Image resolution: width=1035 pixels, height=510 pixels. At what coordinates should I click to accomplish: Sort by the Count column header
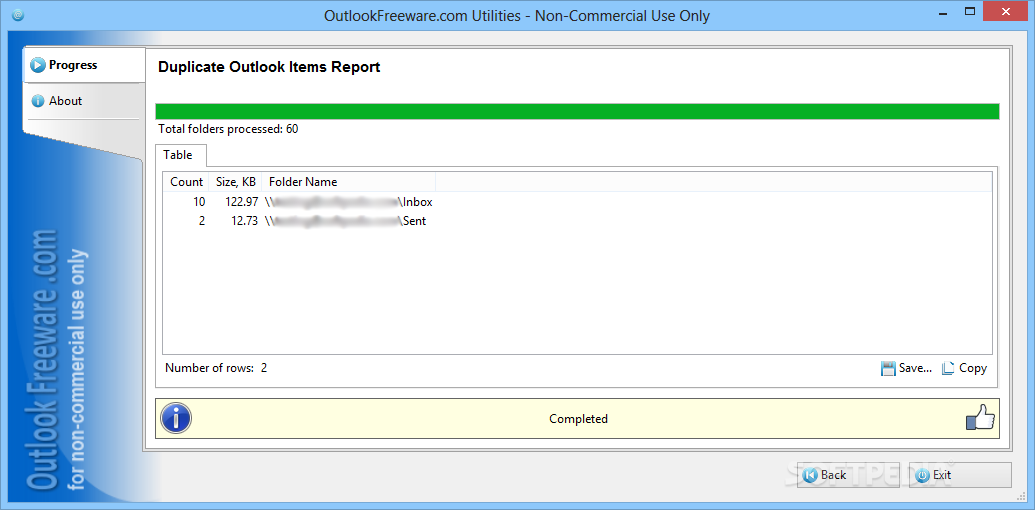pyautogui.click(x=186, y=182)
